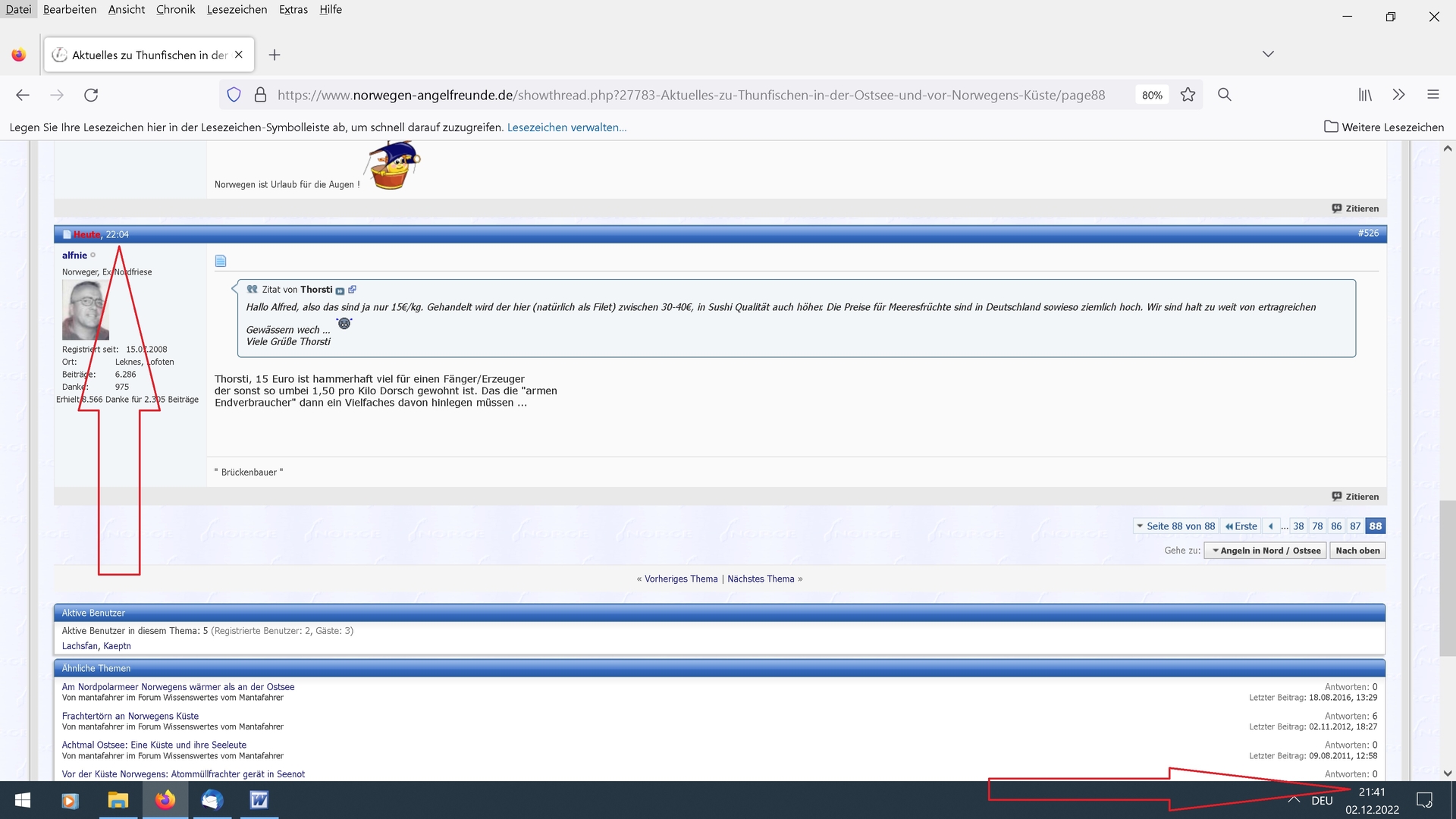This screenshot has width=1456, height=819.
Task: Open Word from the taskbar
Action: 259,800
